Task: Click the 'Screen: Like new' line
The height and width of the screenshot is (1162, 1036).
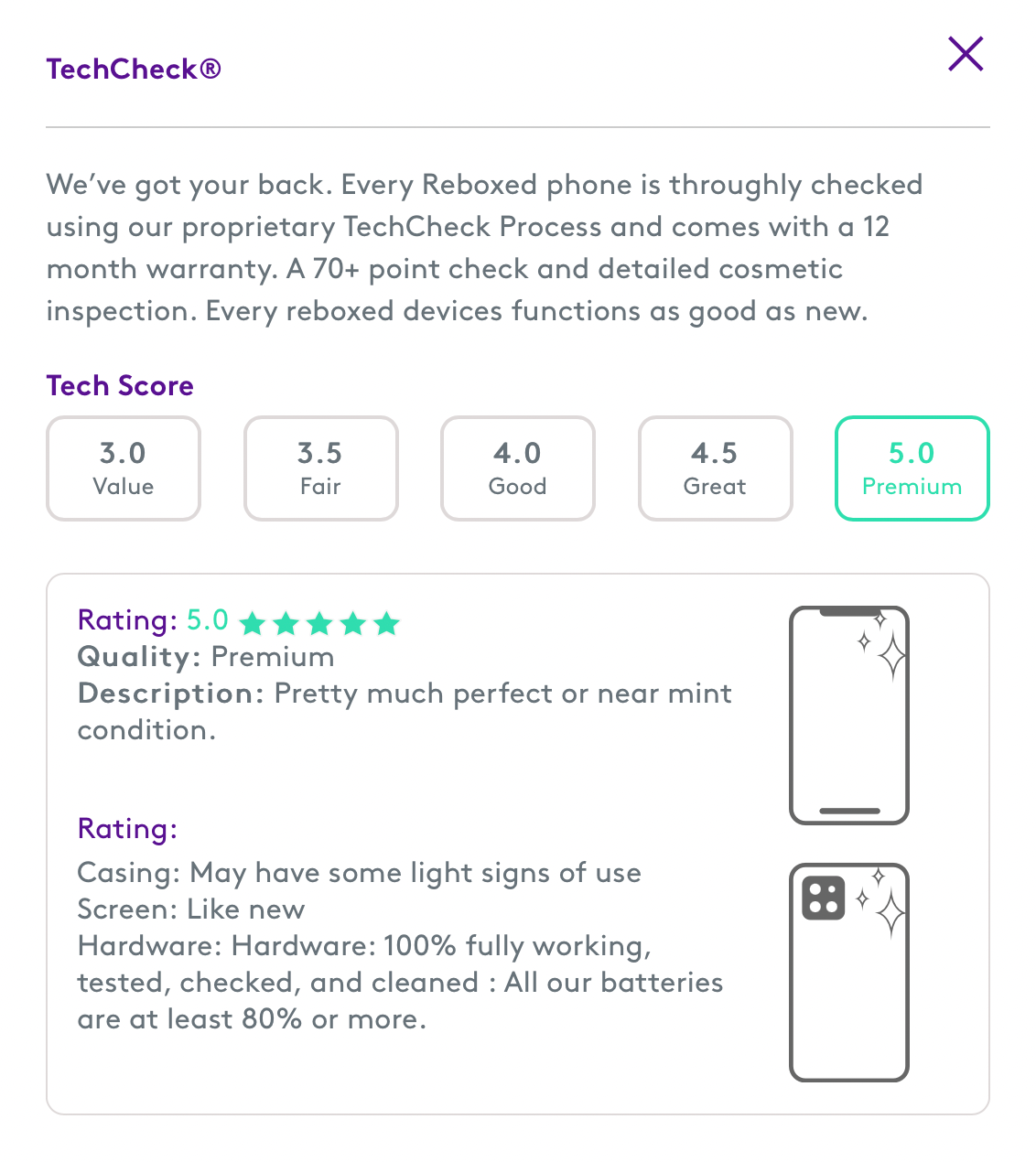Action: [191, 909]
